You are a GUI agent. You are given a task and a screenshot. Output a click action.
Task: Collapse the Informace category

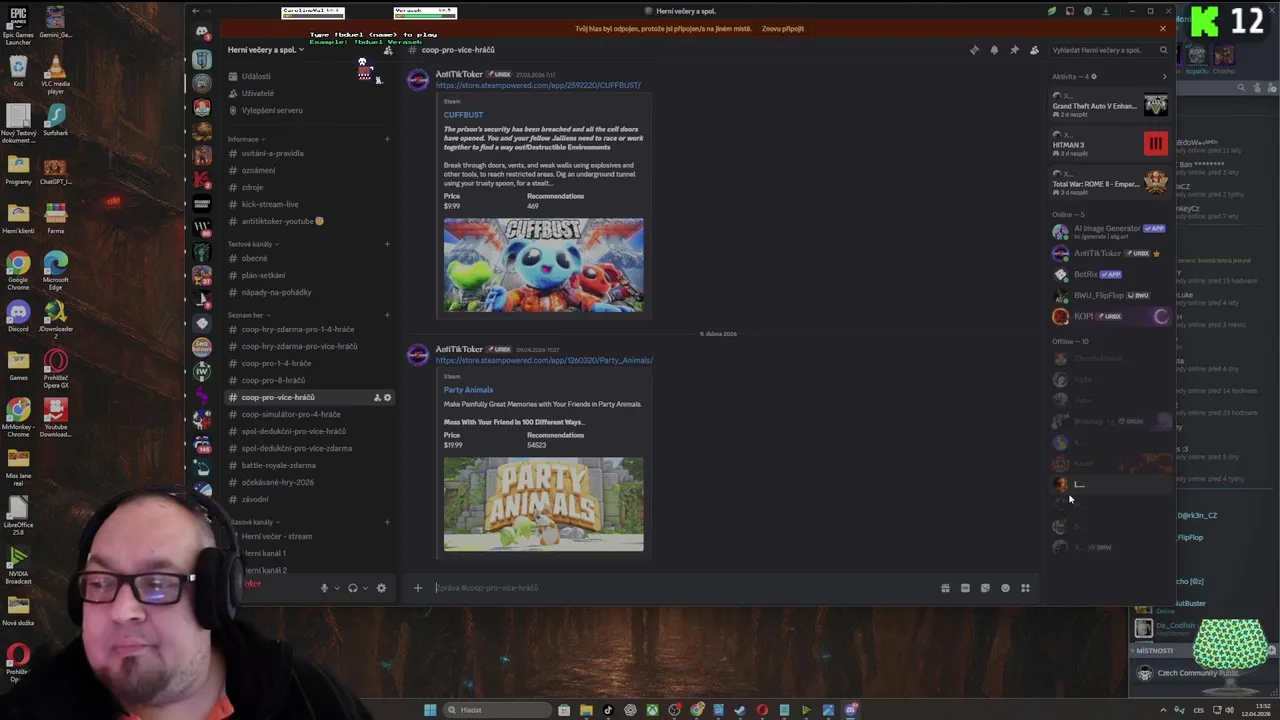coord(246,139)
